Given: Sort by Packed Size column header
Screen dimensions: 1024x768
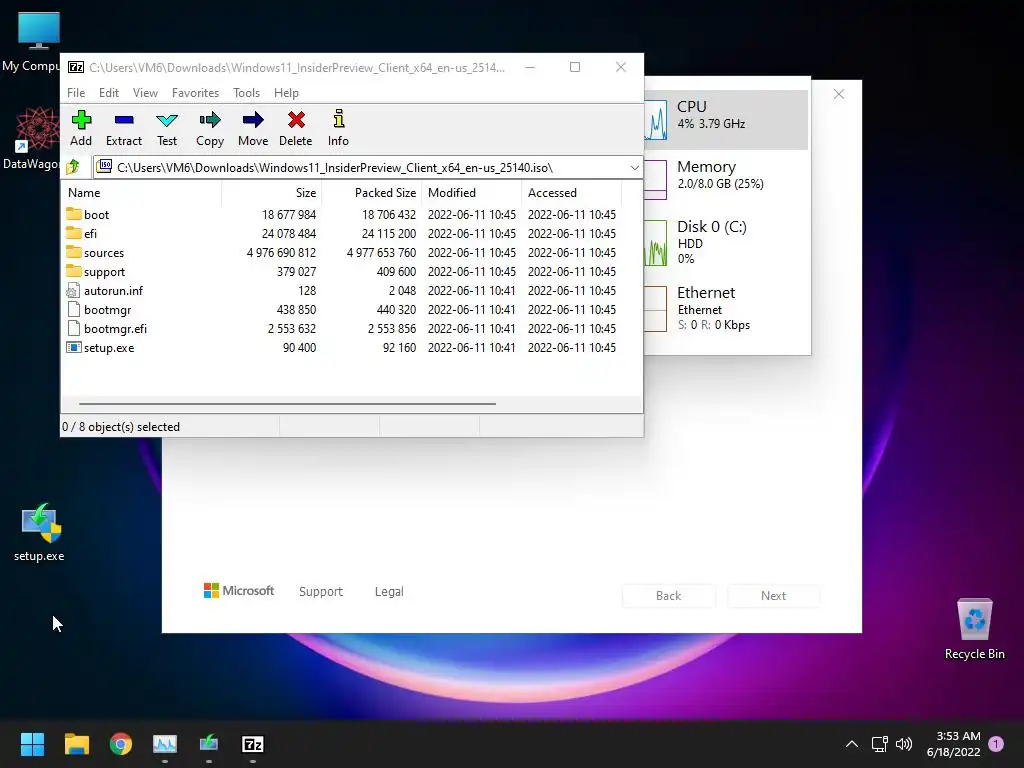Looking at the screenshot, I should (372, 193).
